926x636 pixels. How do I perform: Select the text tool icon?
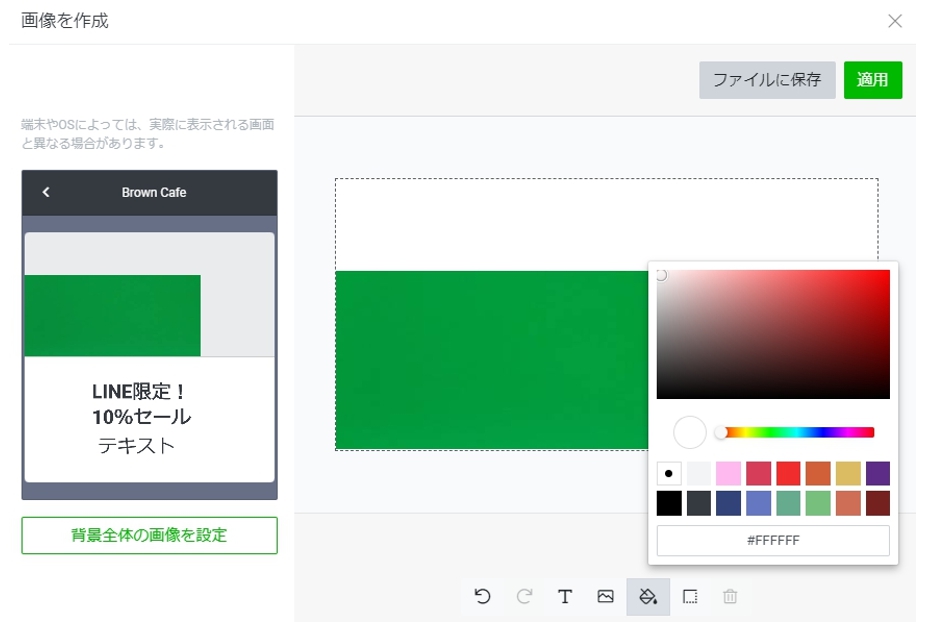[565, 596]
